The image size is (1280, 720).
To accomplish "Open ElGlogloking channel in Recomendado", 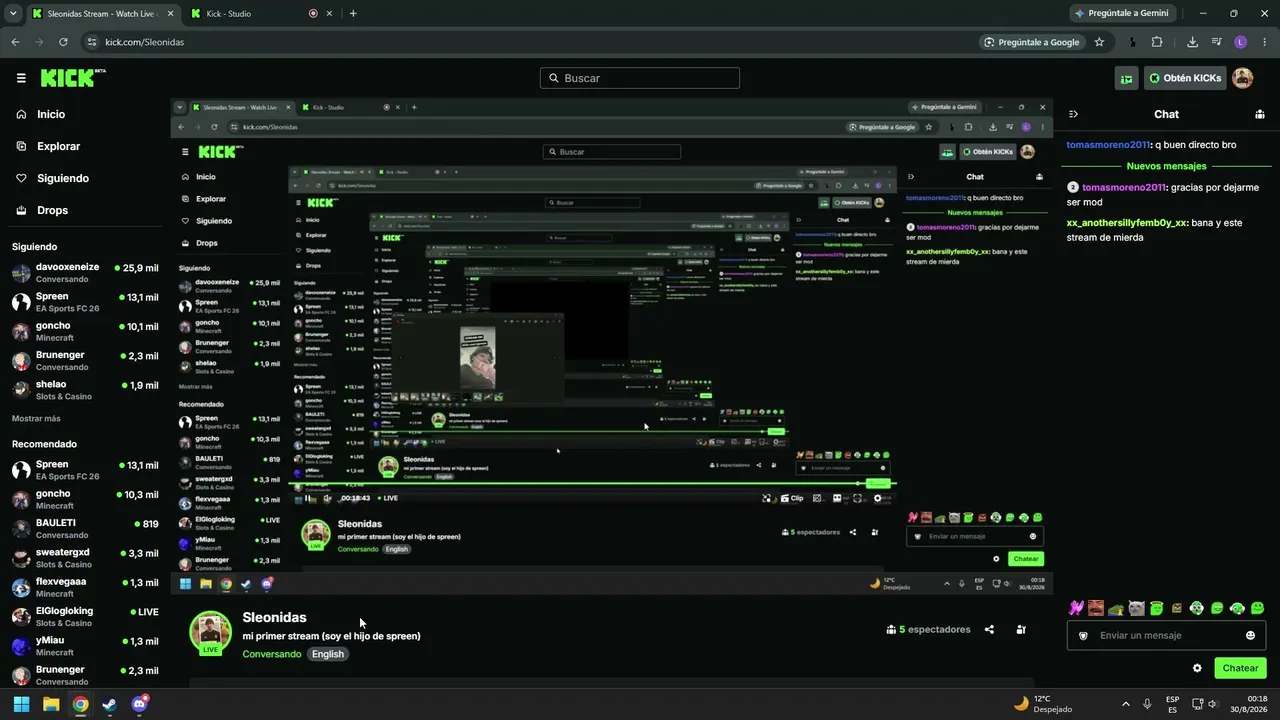I will (85, 616).
